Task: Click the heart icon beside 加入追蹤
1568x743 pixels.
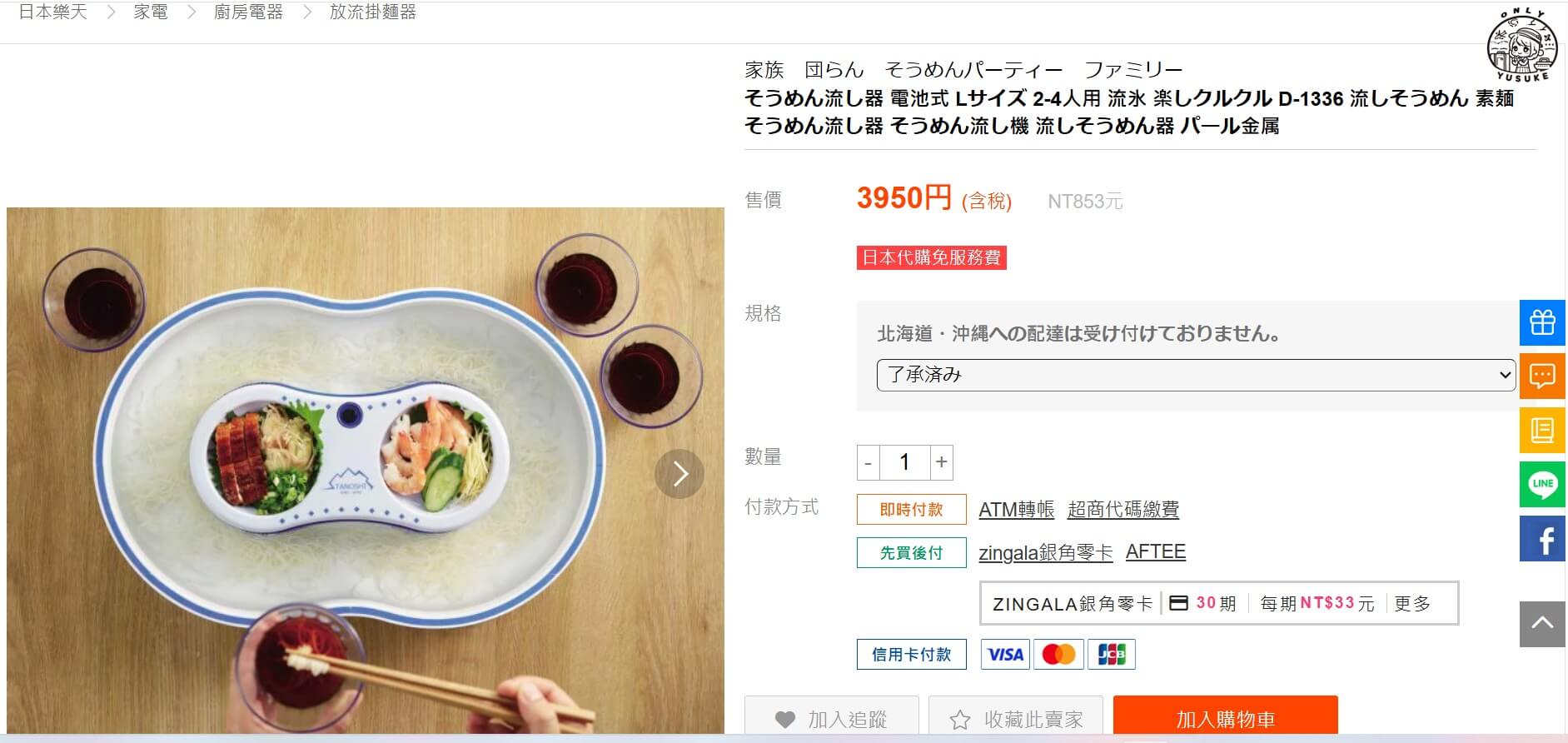Action: pyautogui.click(x=785, y=718)
